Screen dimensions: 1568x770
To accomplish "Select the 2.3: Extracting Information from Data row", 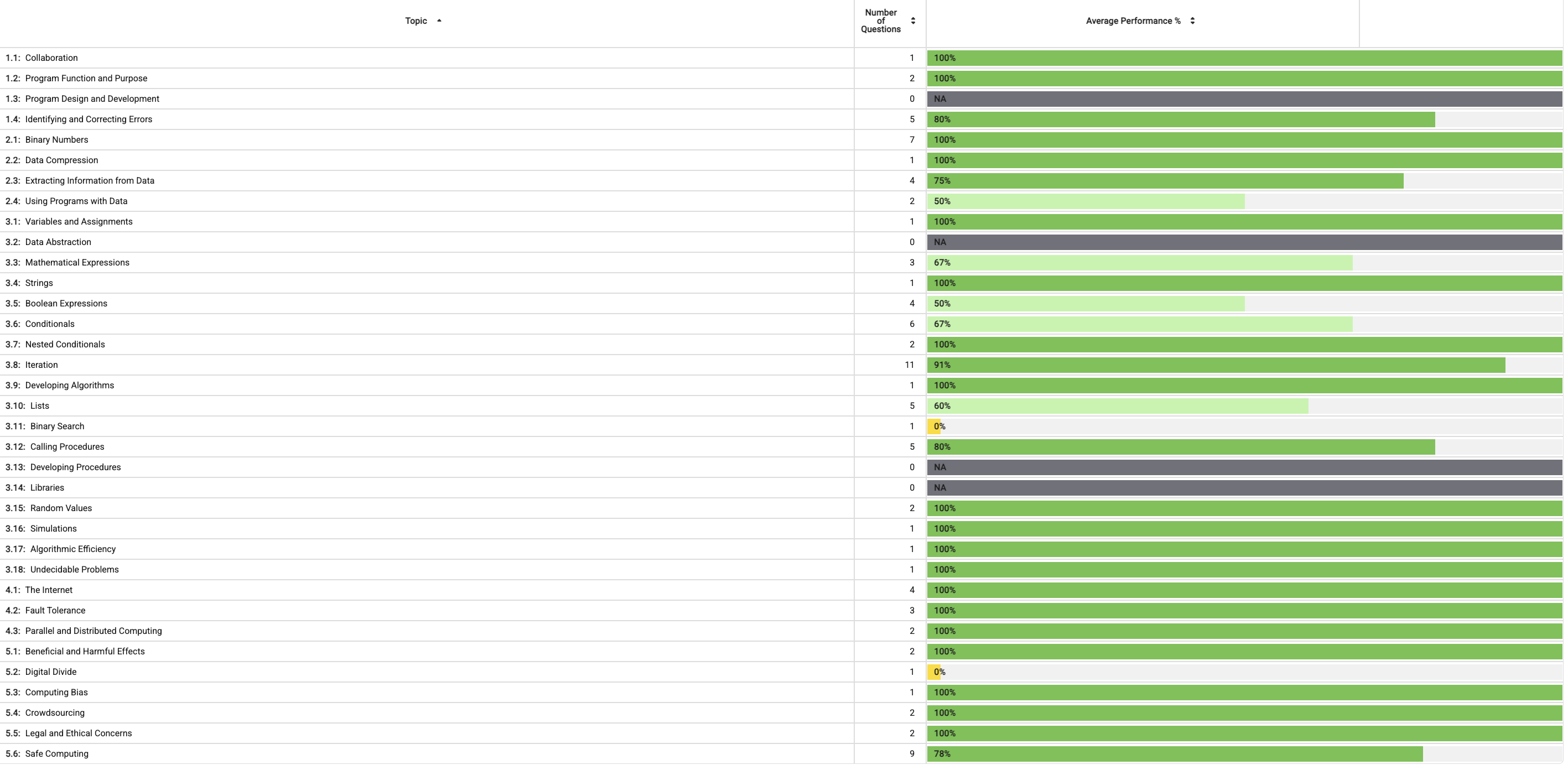I will [90, 181].
